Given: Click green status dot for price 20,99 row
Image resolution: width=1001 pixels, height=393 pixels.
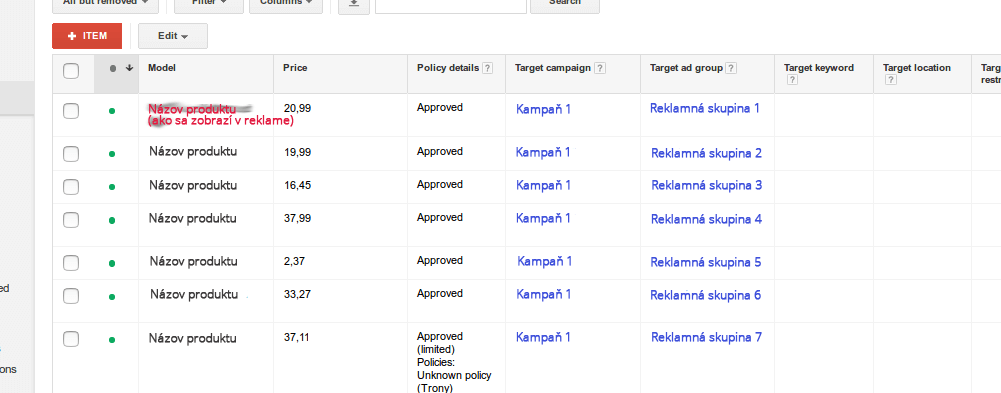Looking at the screenshot, I should click(112, 111).
